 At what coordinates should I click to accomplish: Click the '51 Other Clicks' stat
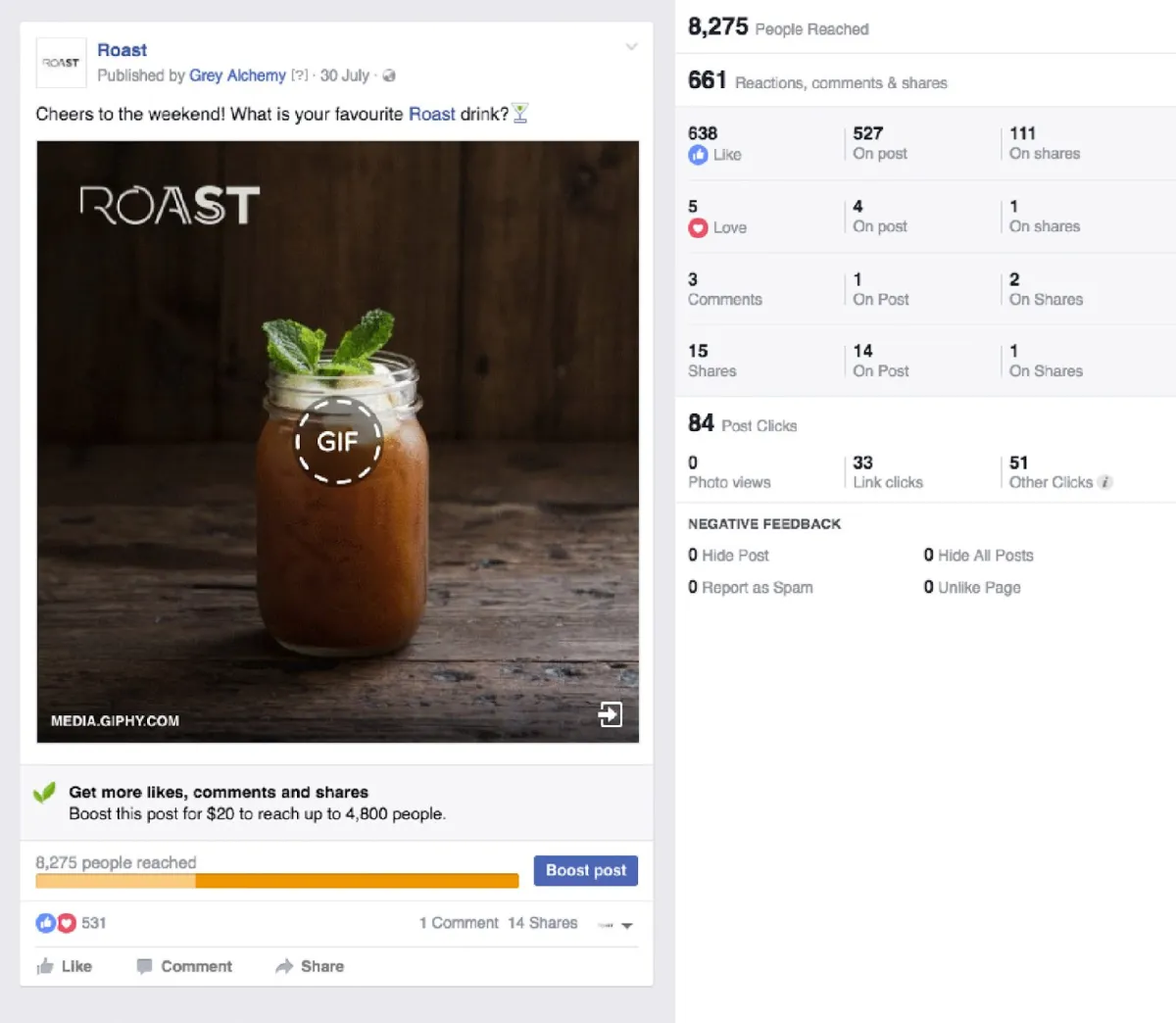1052,472
